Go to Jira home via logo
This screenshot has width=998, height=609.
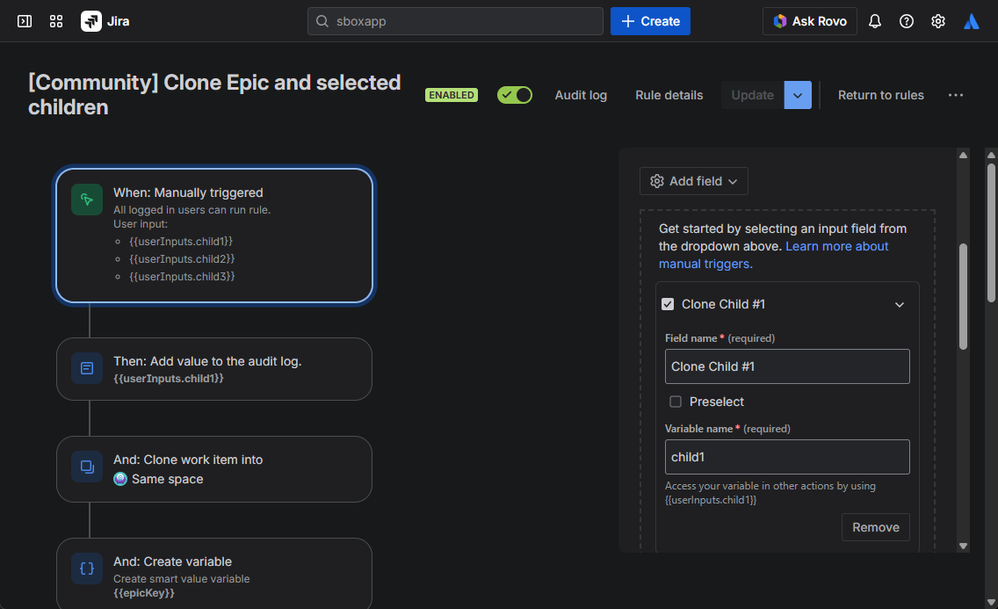pos(105,21)
